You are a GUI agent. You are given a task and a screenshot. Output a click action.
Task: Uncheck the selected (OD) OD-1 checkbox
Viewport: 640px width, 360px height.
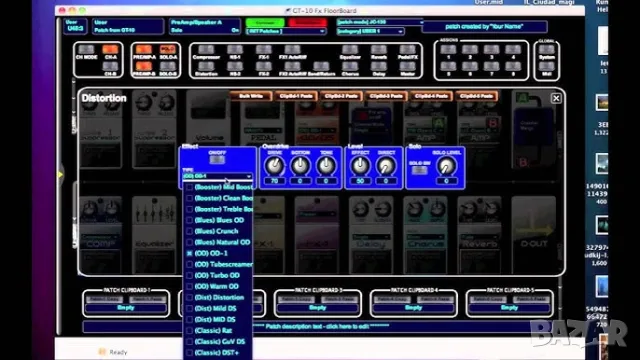[x=189, y=253]
